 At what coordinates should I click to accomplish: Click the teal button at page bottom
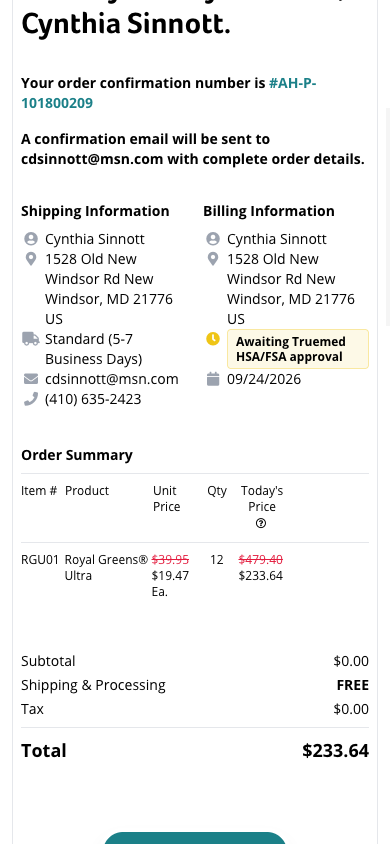[x=195, y=838]
